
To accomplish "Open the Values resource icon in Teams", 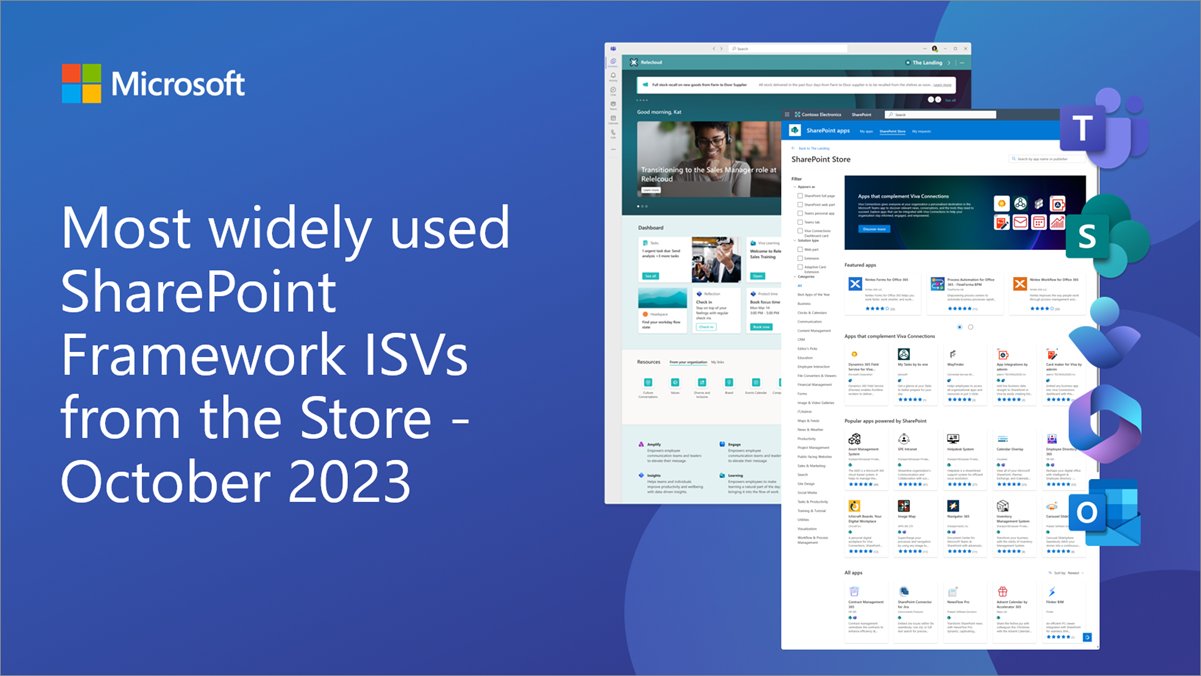I will click(x=676, y=383).
